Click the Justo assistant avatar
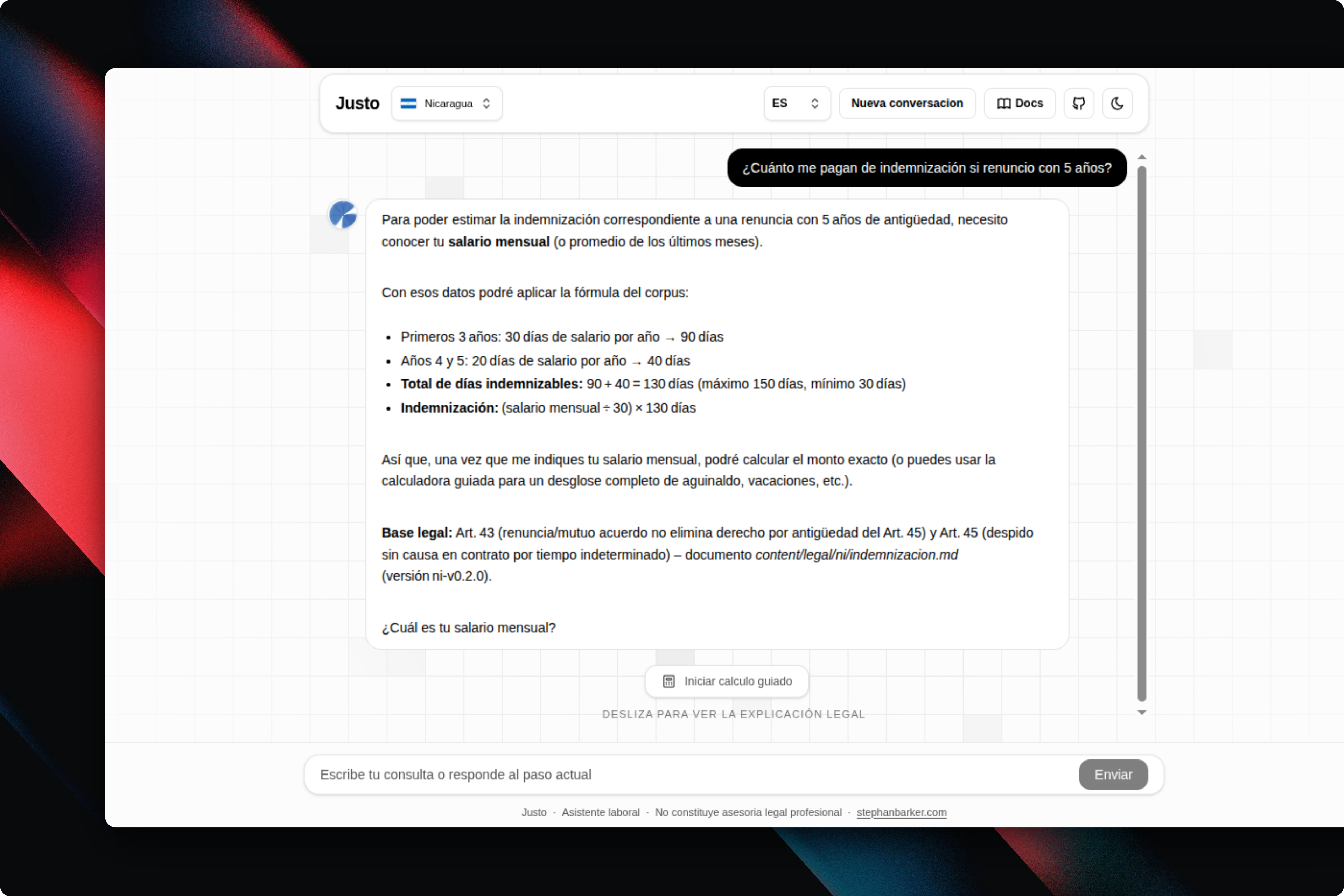 pos(343,215)
